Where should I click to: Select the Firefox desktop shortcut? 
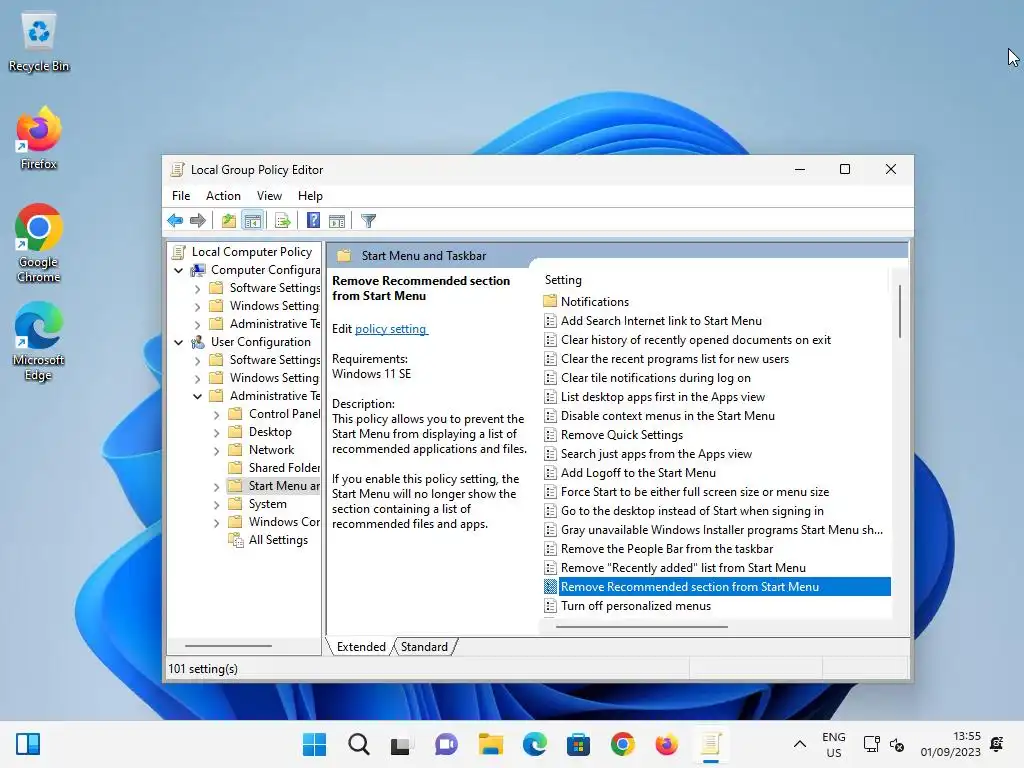pos(39,138)
